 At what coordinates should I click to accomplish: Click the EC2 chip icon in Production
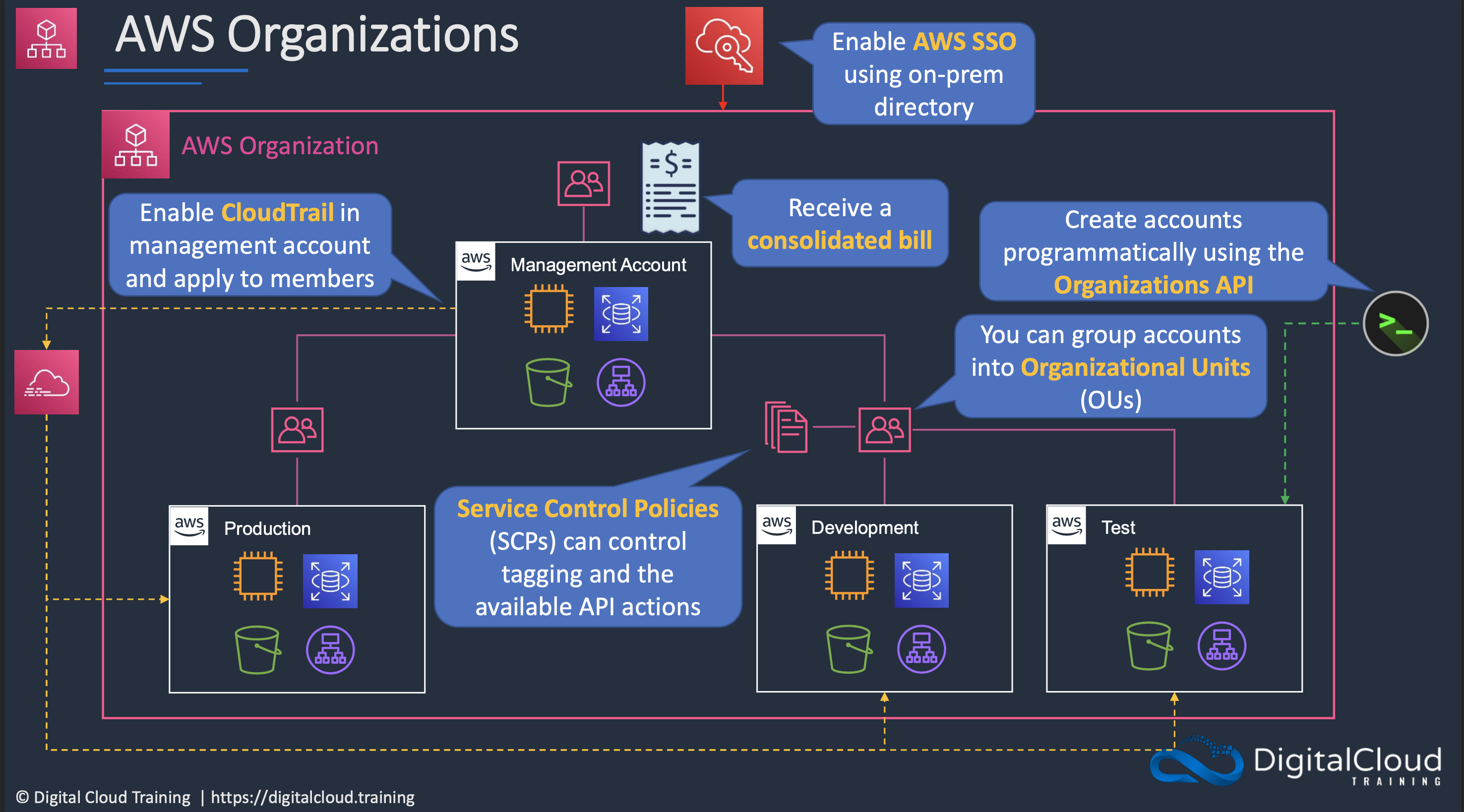(x=258, y=576)
